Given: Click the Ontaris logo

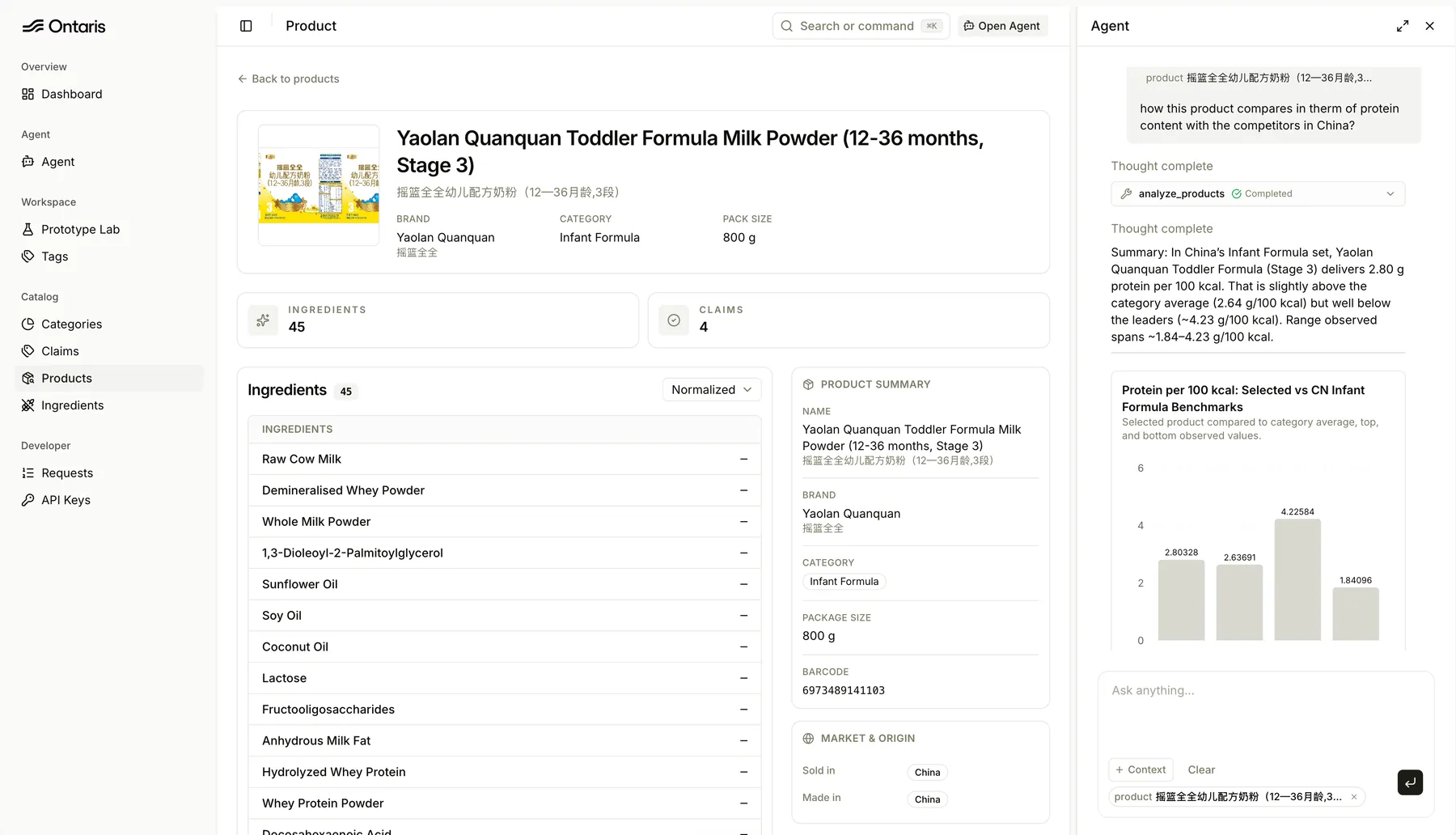Looking at the screenshot, I should [x=63, y=26].
